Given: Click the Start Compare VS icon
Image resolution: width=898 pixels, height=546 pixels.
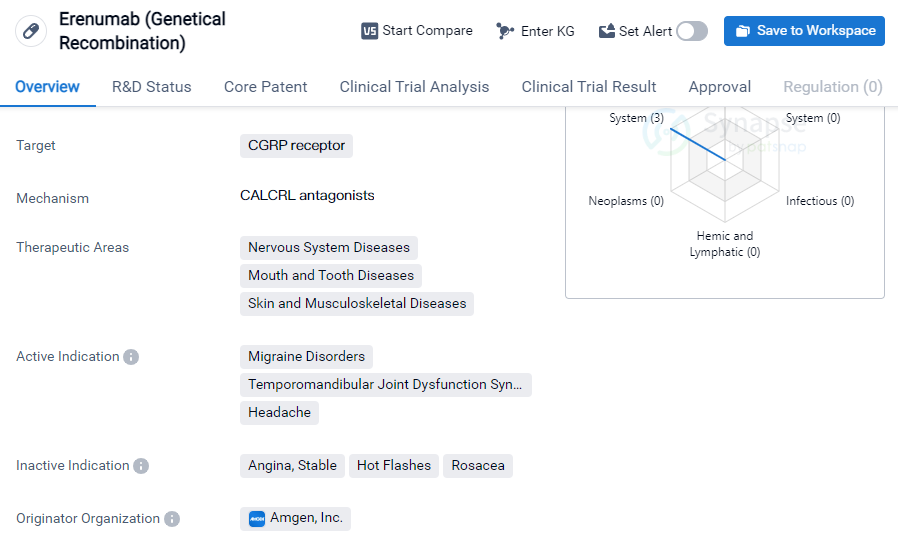Looking at the screenshot, I should [x=370, y=31].
